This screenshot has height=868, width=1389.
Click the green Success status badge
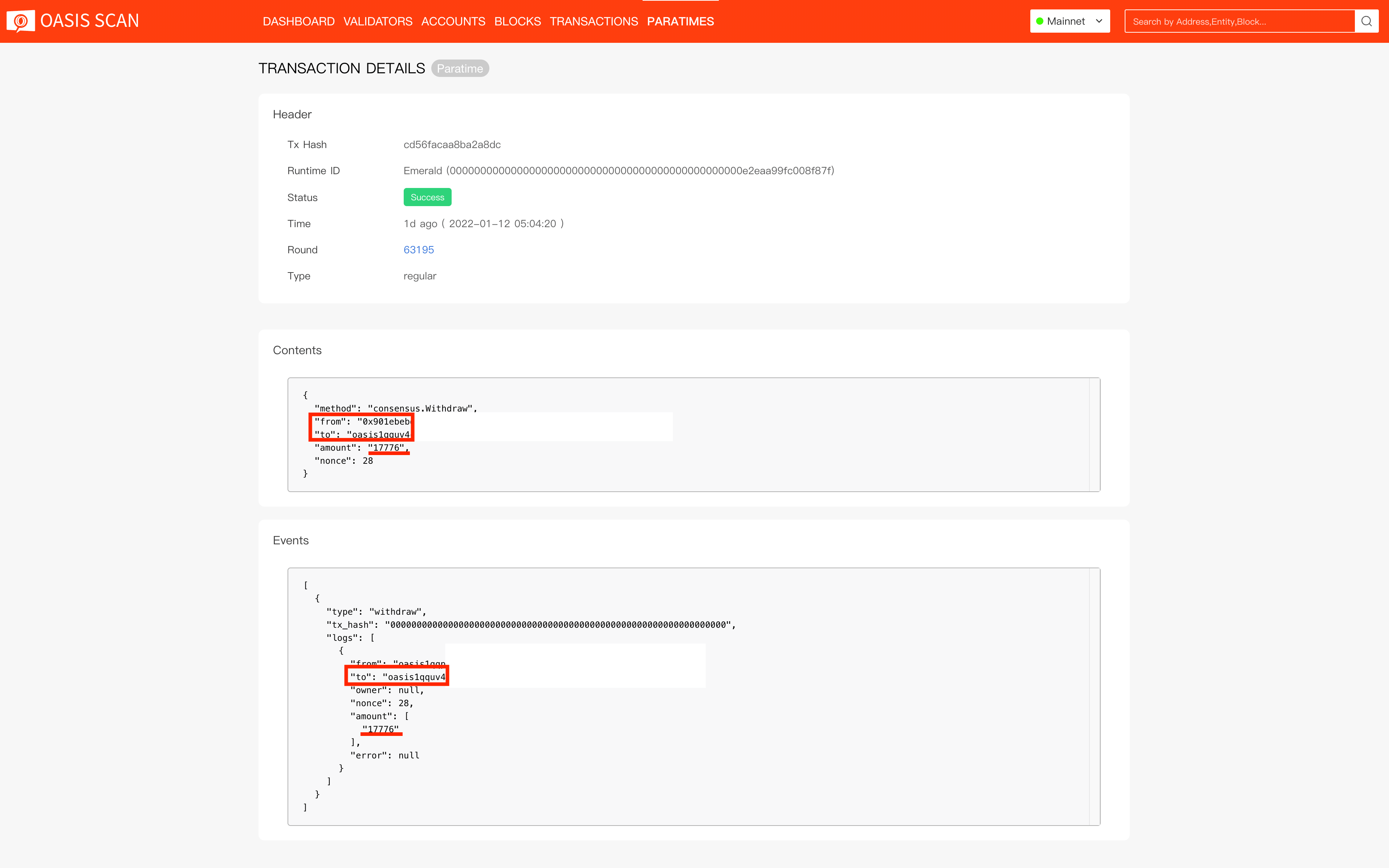[x=427, y=197]
